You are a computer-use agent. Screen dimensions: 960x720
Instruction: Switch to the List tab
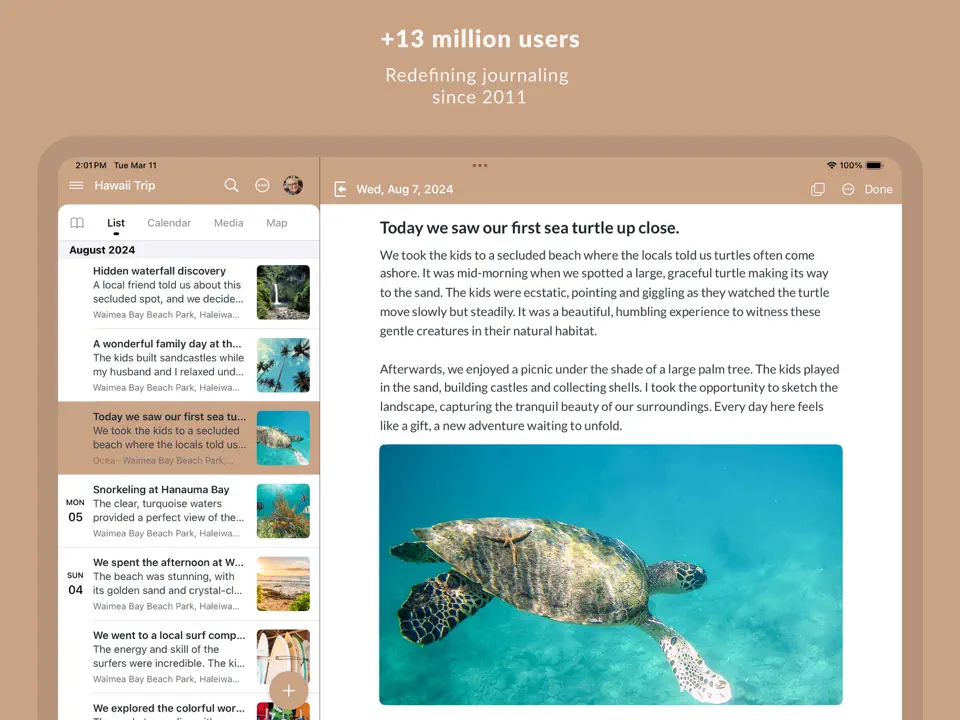[x=116, y=223]
